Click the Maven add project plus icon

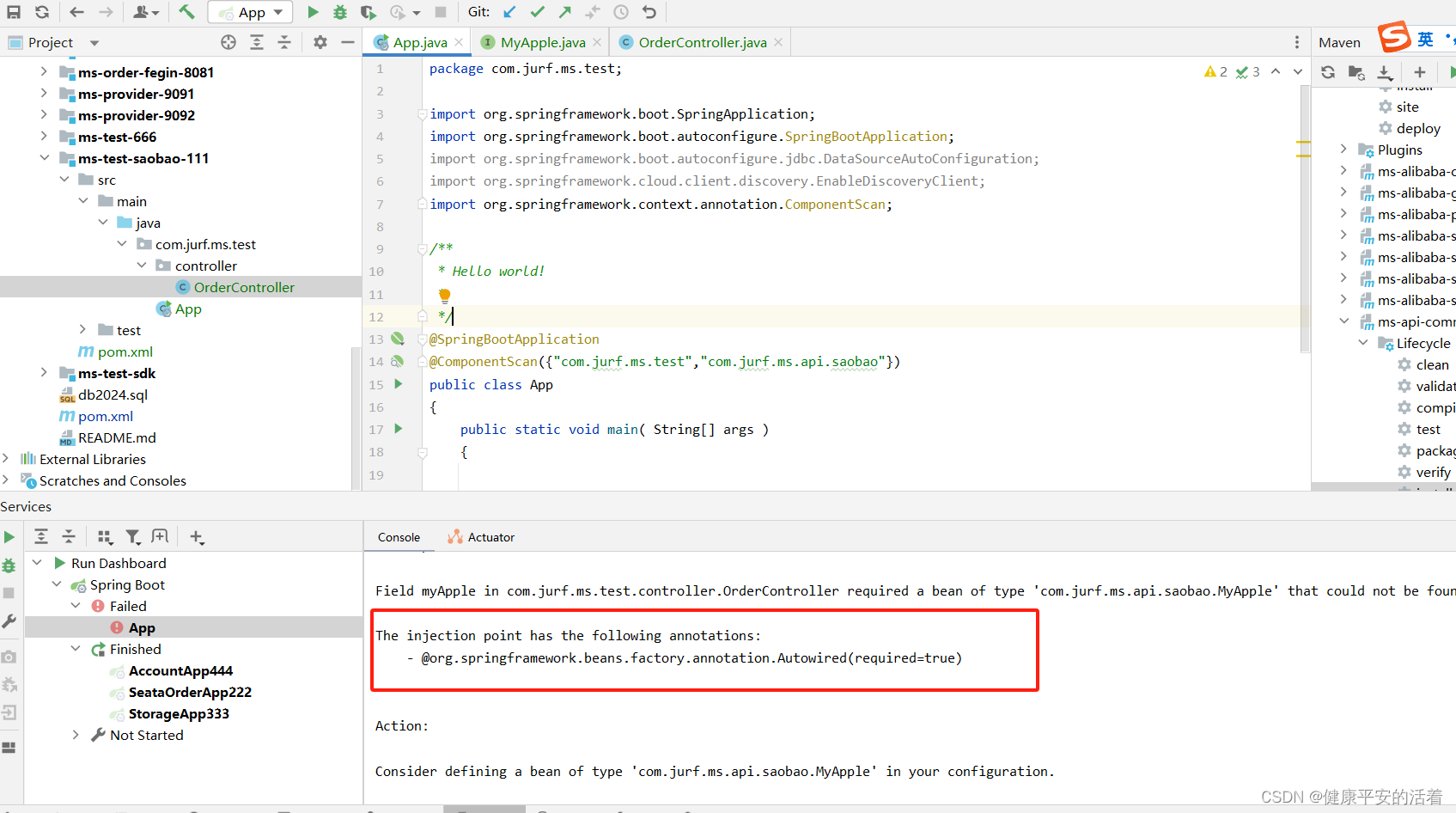point(1420,72)
